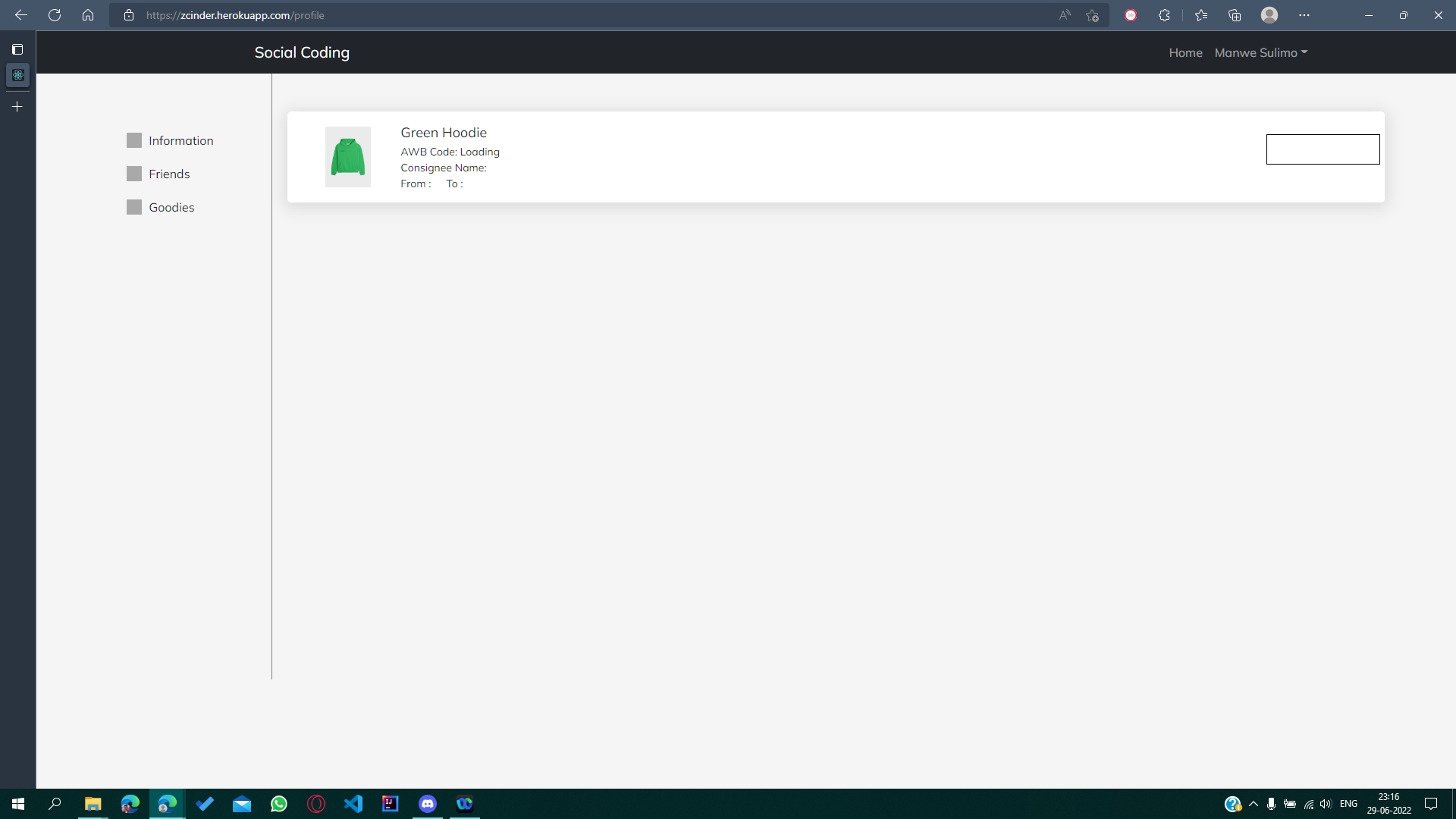Open the Adblock extension icon
The height and width of the screenshot is (819, 1456).
pyautogui.click(x=1131, y=14)
